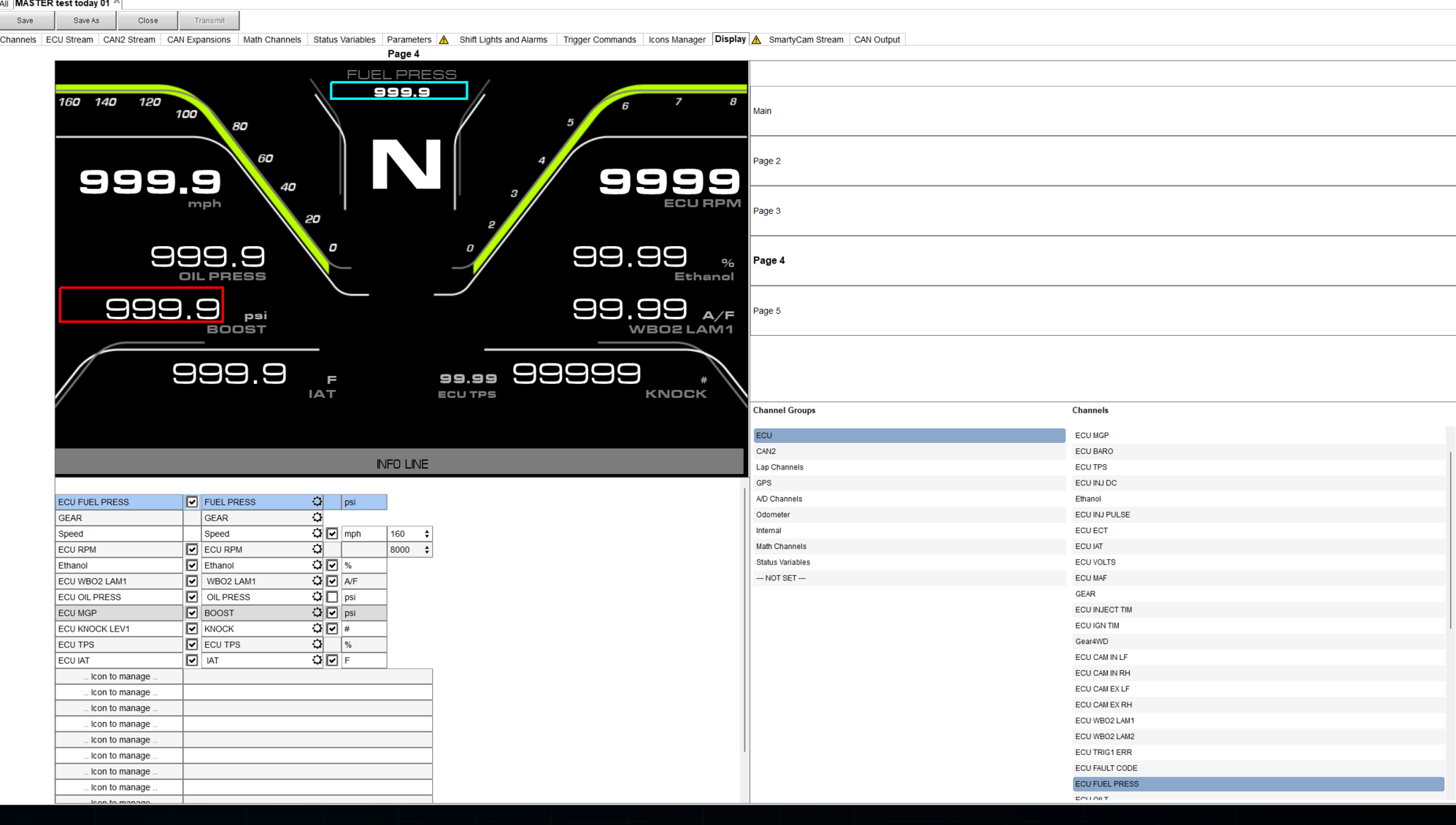Enable the OIL PRESS psi unit checkbox
The width and height of the screenshot is (1456, 825).
[x=332, y=597]
